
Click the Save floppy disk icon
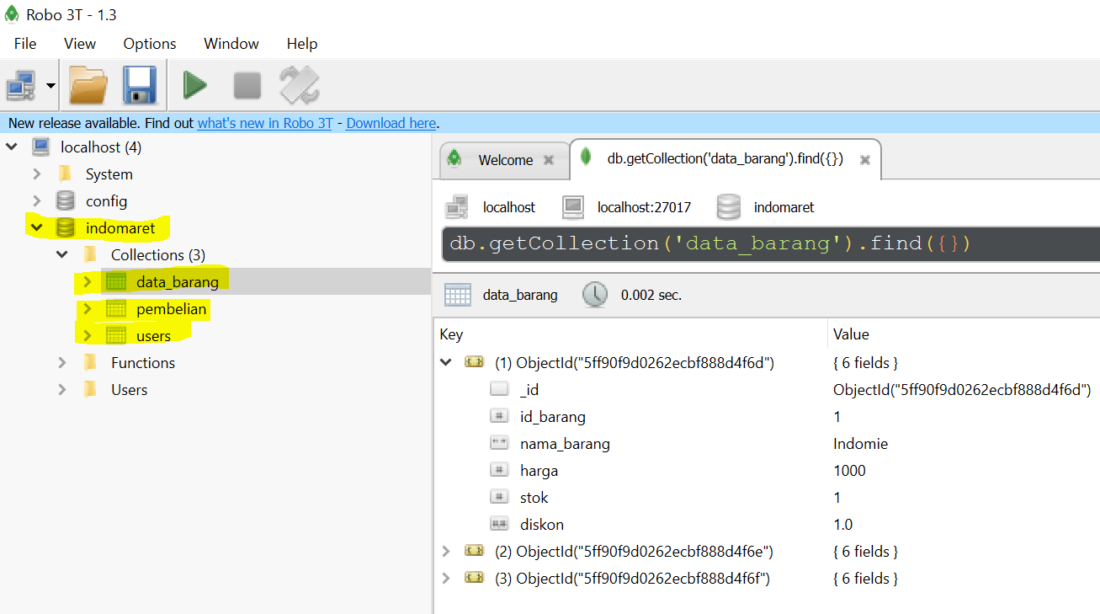point(140,86)
